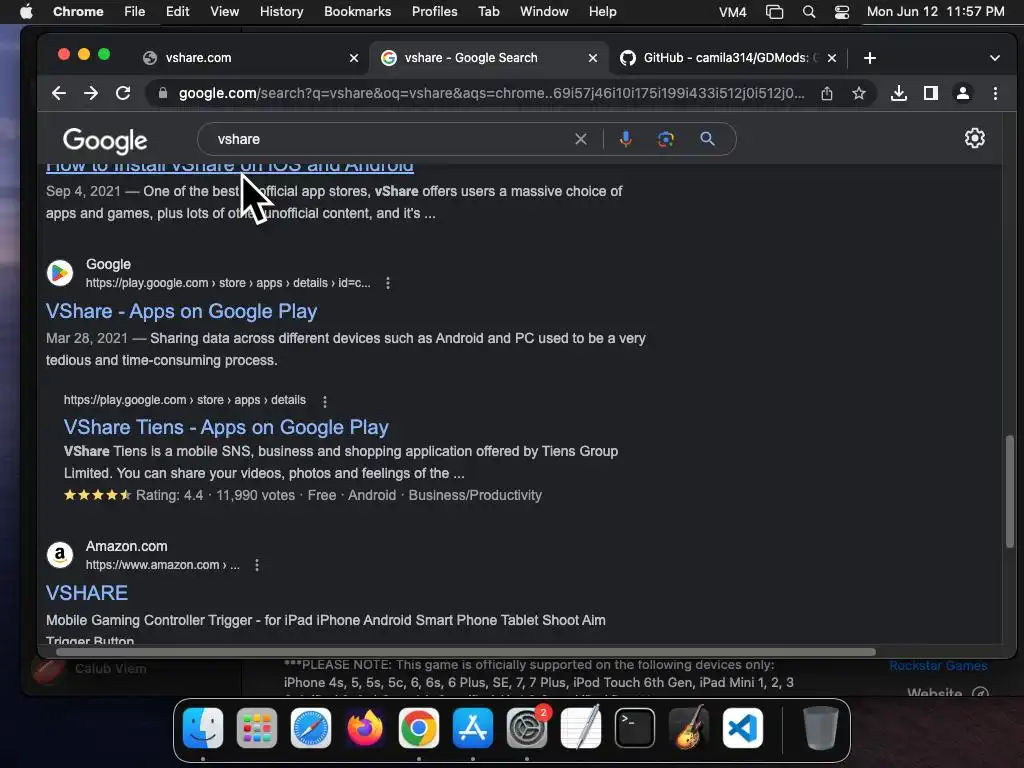This screenshot has height=768, width=1024.
Task: Open the share icon in the address bar
Action: [827, 93]
